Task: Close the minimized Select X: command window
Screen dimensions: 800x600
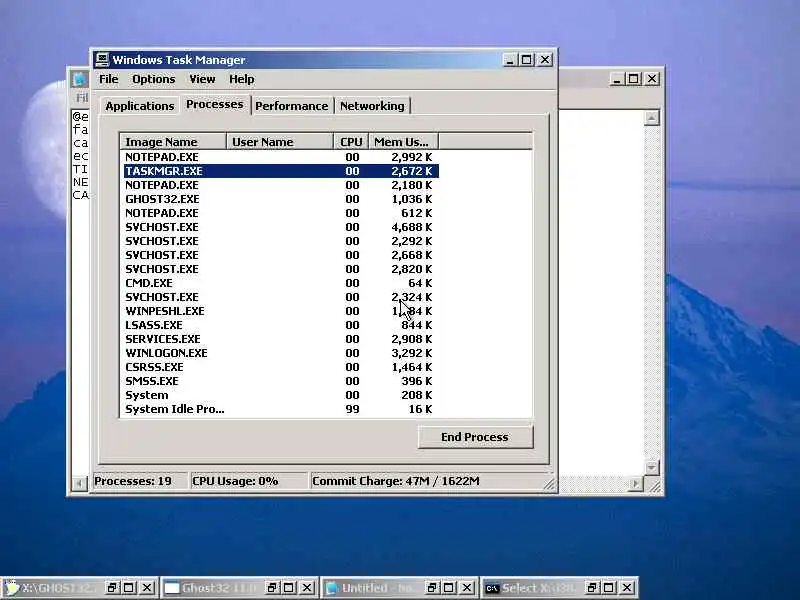Action: [x=627, y=588]
